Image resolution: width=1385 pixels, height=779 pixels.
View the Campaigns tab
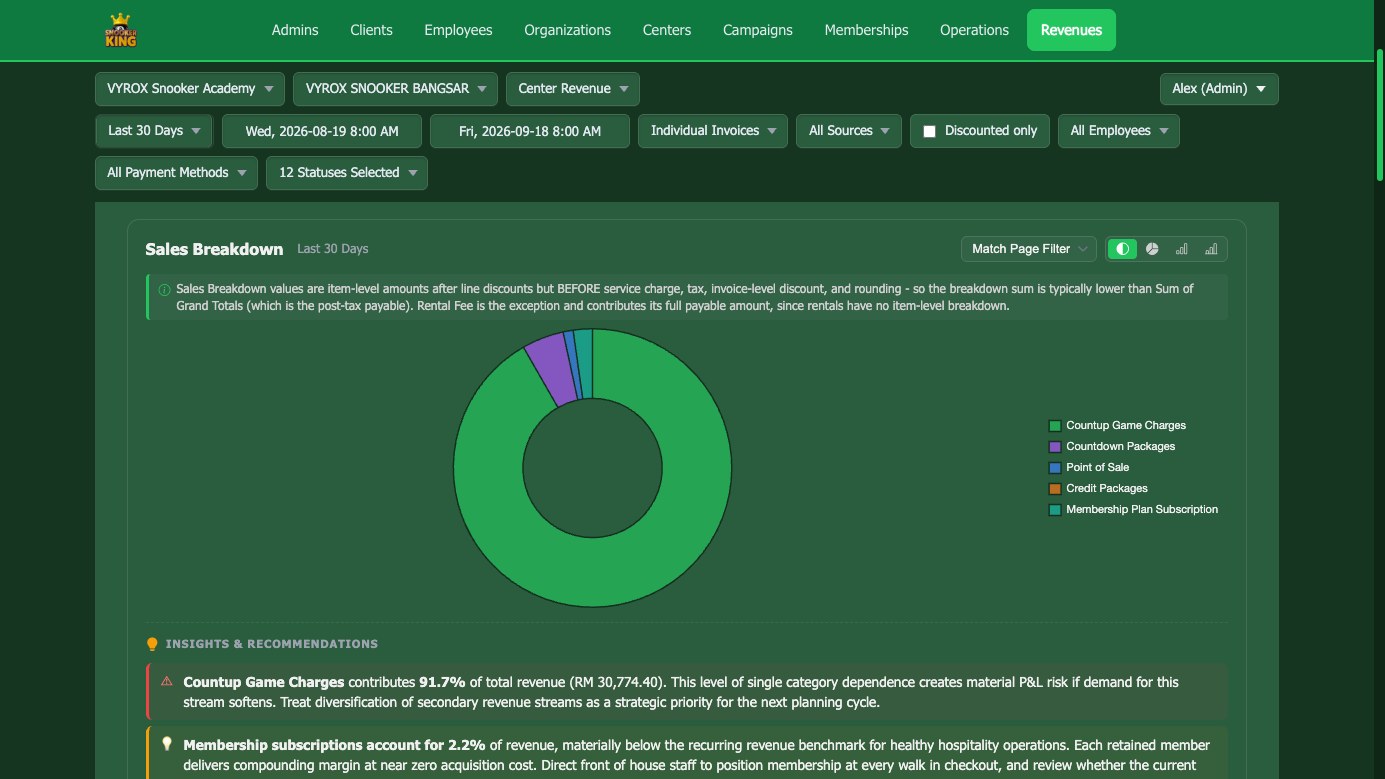click(758, 30)
